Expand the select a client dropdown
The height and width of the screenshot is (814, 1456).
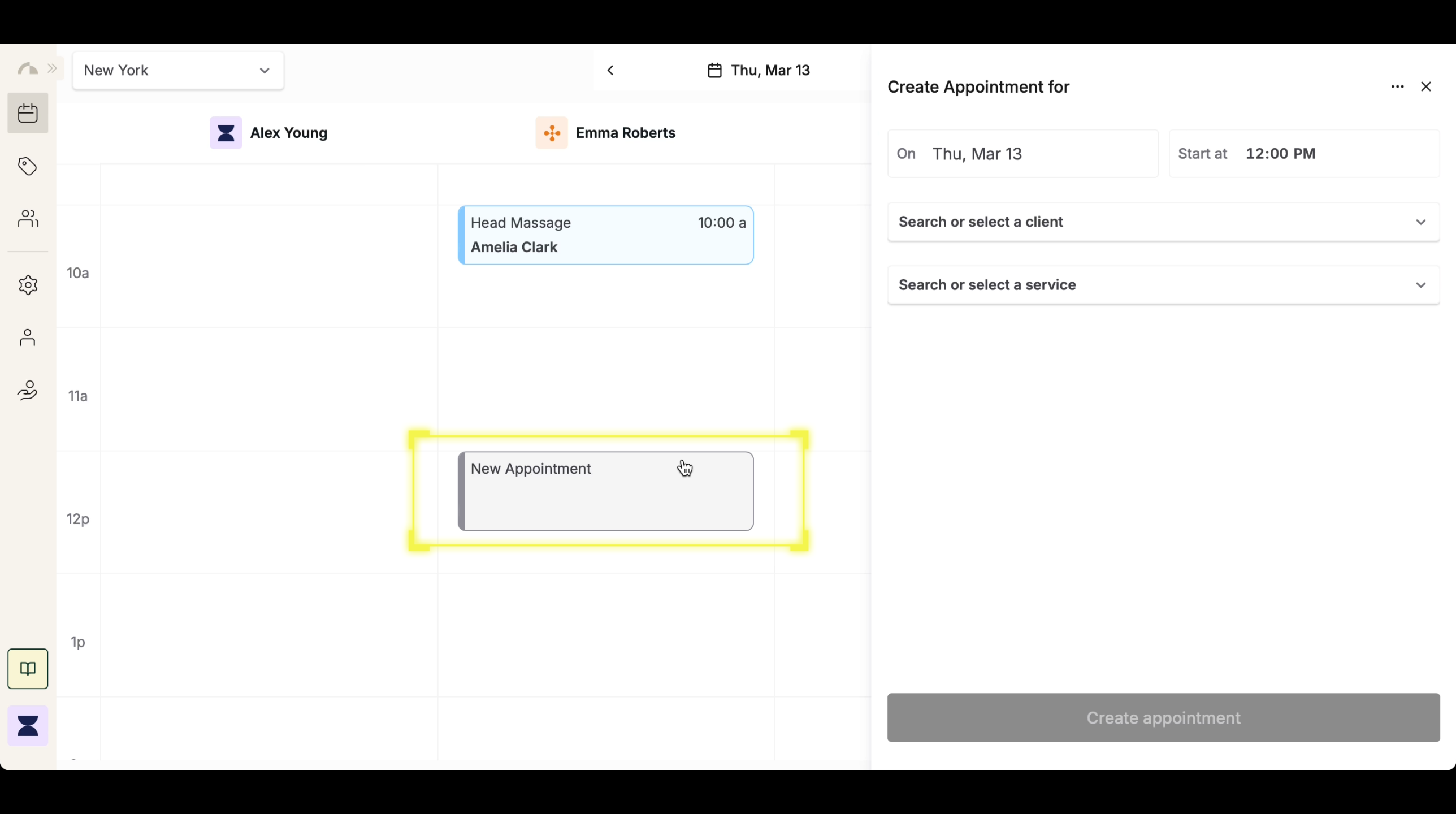point(1163,222)
